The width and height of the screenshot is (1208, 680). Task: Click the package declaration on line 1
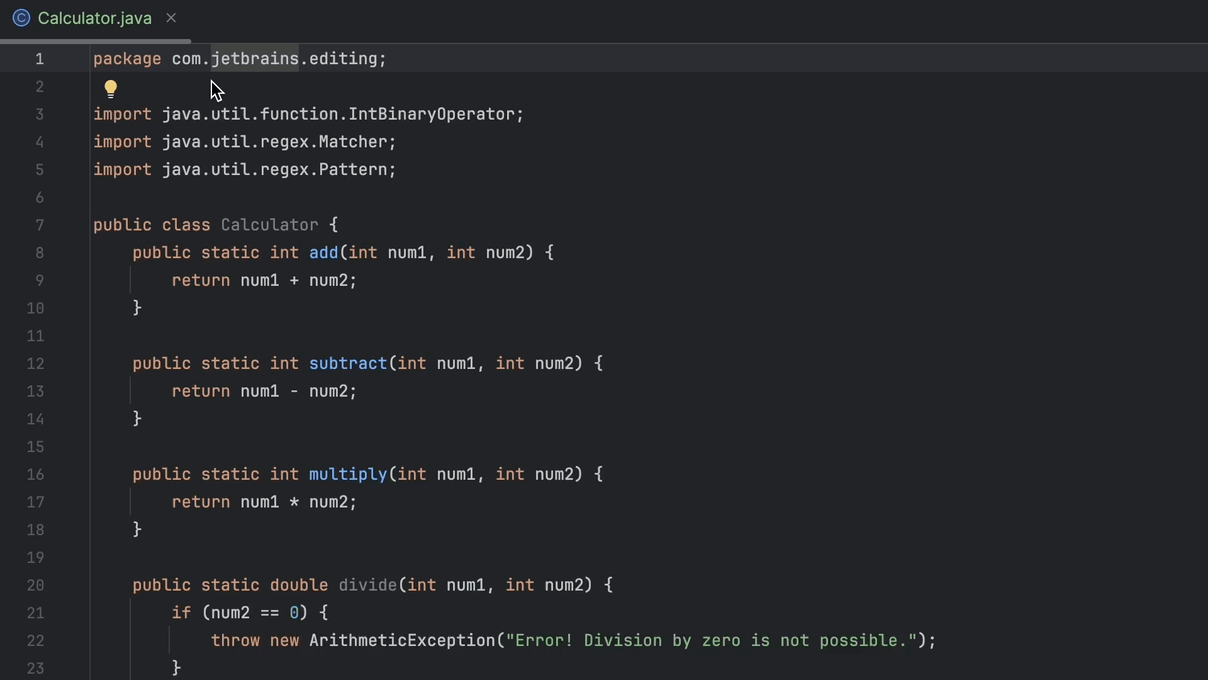click(x=239, y=58)
